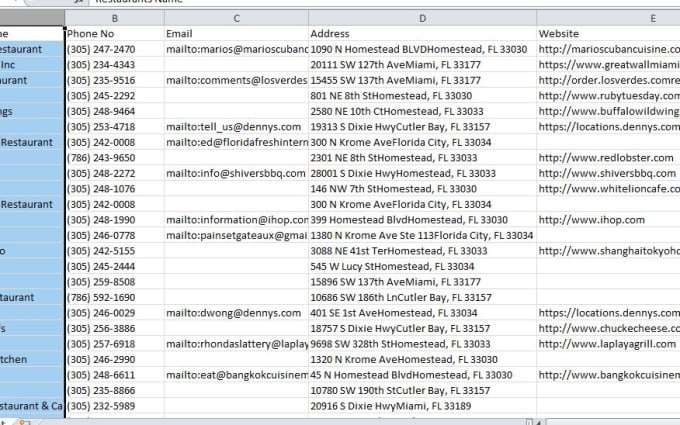Click email cell mailto:information@ihop.com

[x=236, y=220]
